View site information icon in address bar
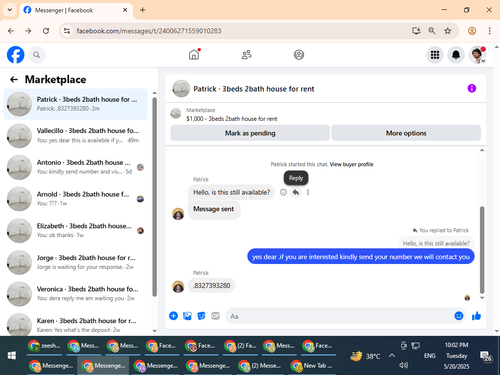This screenshot has height=375, width=500. pyautogui.click(x=67, y=31)
